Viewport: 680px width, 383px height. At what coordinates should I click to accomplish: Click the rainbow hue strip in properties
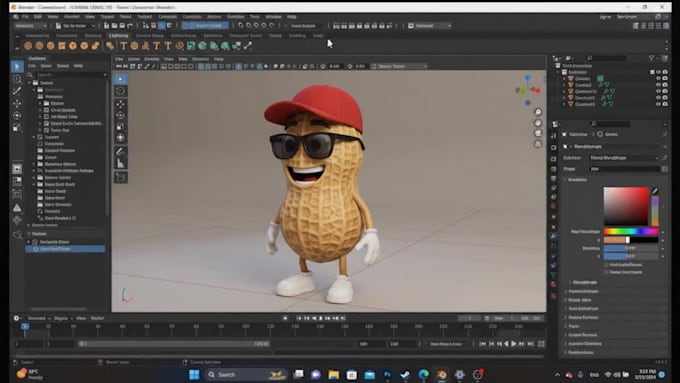tap(631, 232)
